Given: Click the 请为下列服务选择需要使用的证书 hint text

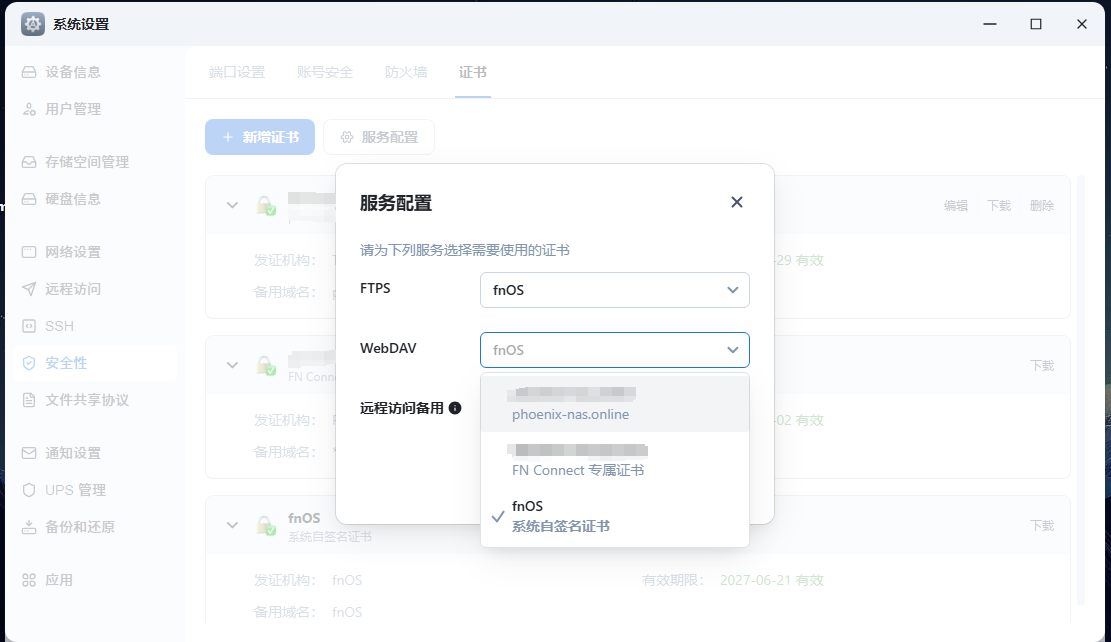Looking at the screenshot, I should coord(465,250).
